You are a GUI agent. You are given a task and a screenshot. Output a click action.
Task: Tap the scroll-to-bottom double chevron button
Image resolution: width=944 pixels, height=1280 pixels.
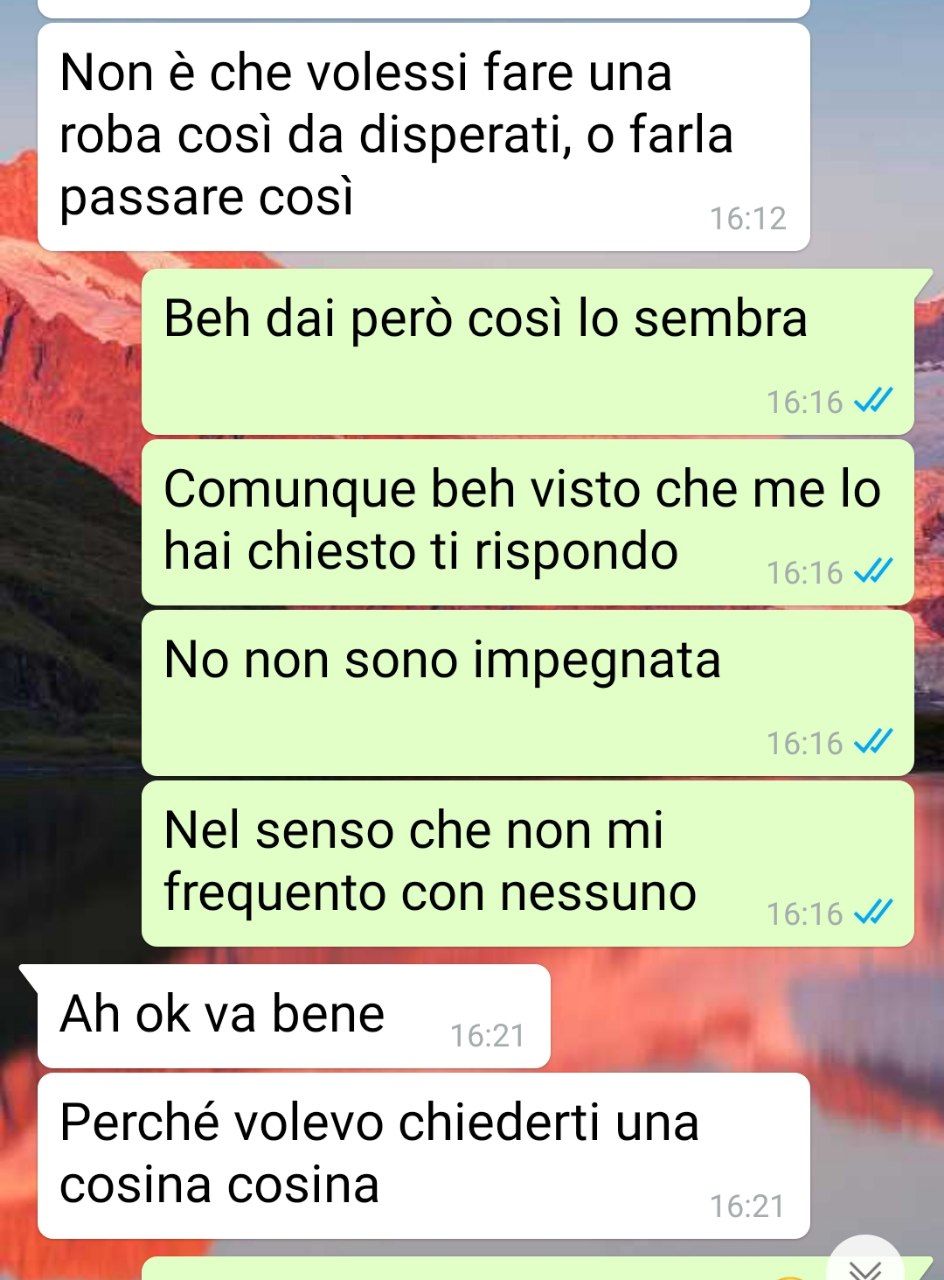(868, 1262)
